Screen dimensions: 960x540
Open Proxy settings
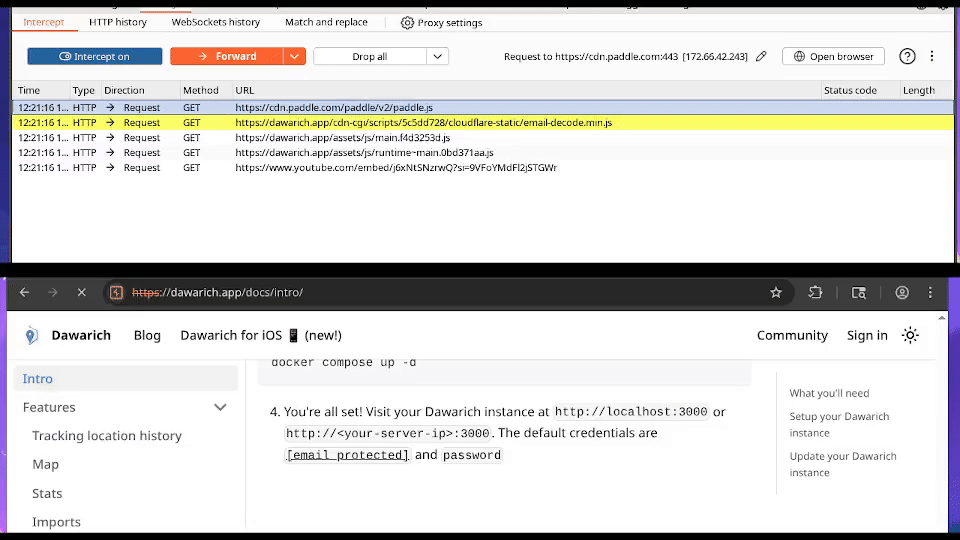pos(441,23)
